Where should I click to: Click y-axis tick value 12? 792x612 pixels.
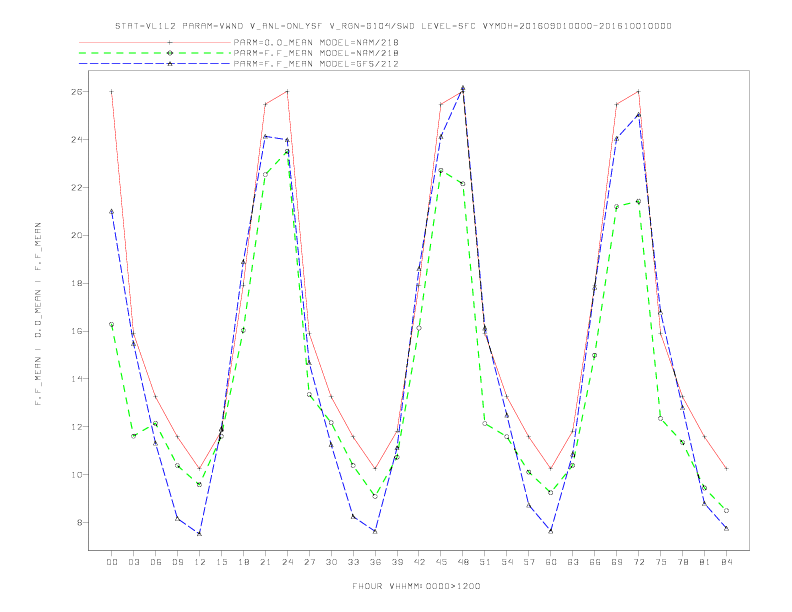tap(76, 427)
